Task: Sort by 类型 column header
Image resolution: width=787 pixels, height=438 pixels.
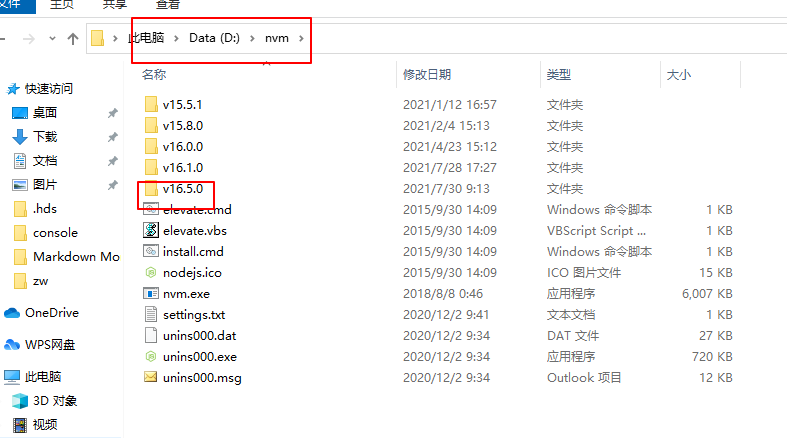Action: 559,74
